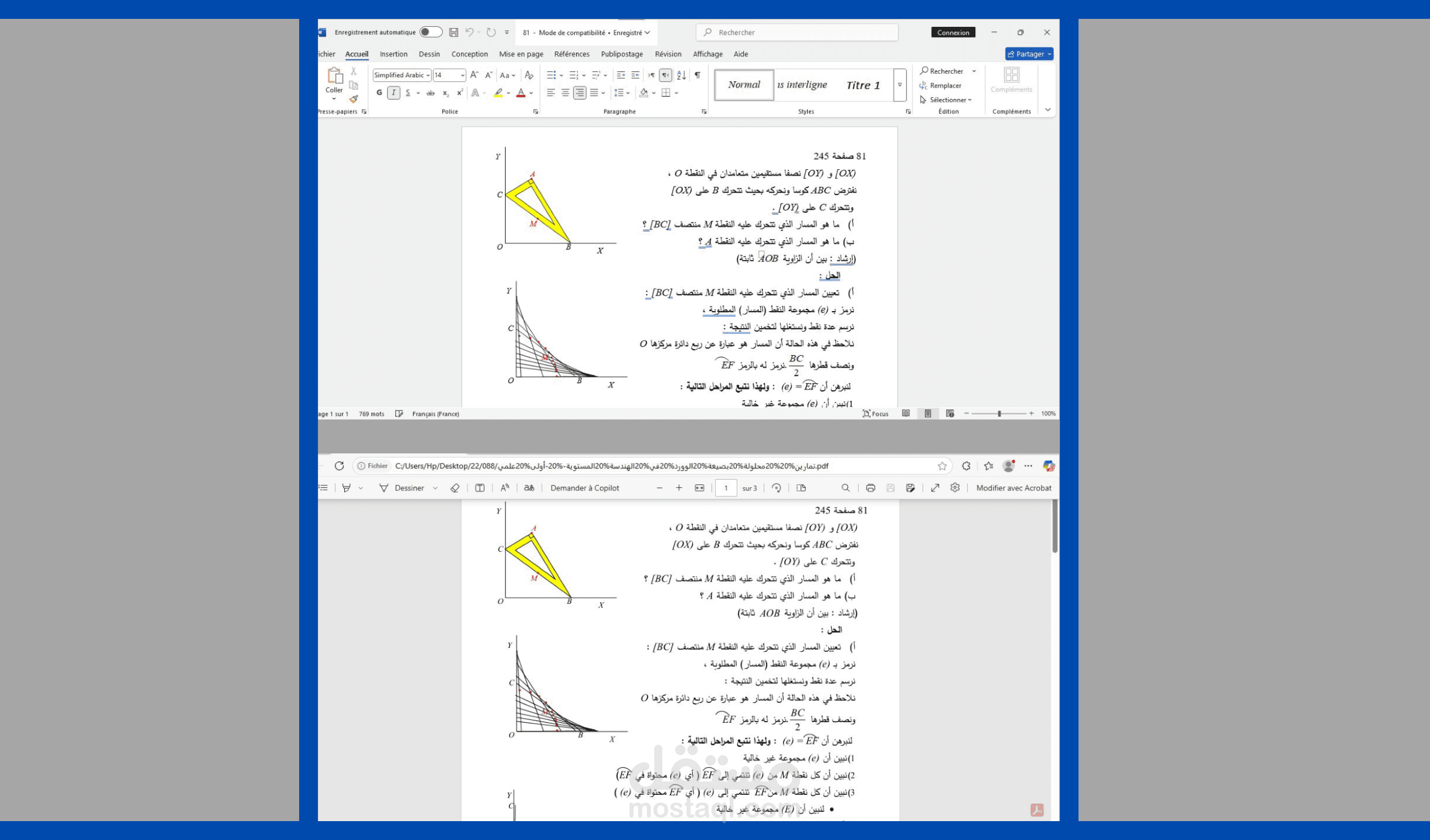The height and width of the screenshot is (840, 1430).
Task: Open the Références ribbon tab
Action: tap(571, 54)
